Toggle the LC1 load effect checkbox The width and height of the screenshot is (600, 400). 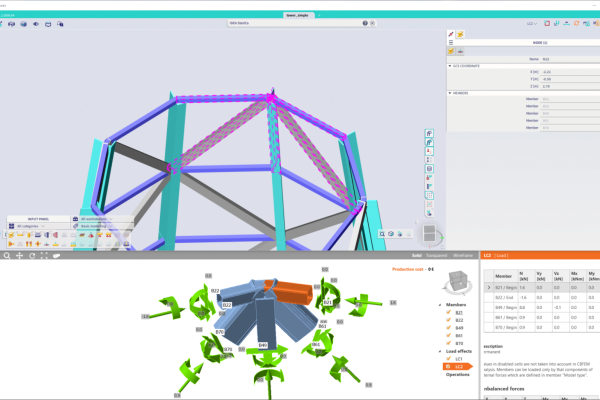tap(445, 359)
